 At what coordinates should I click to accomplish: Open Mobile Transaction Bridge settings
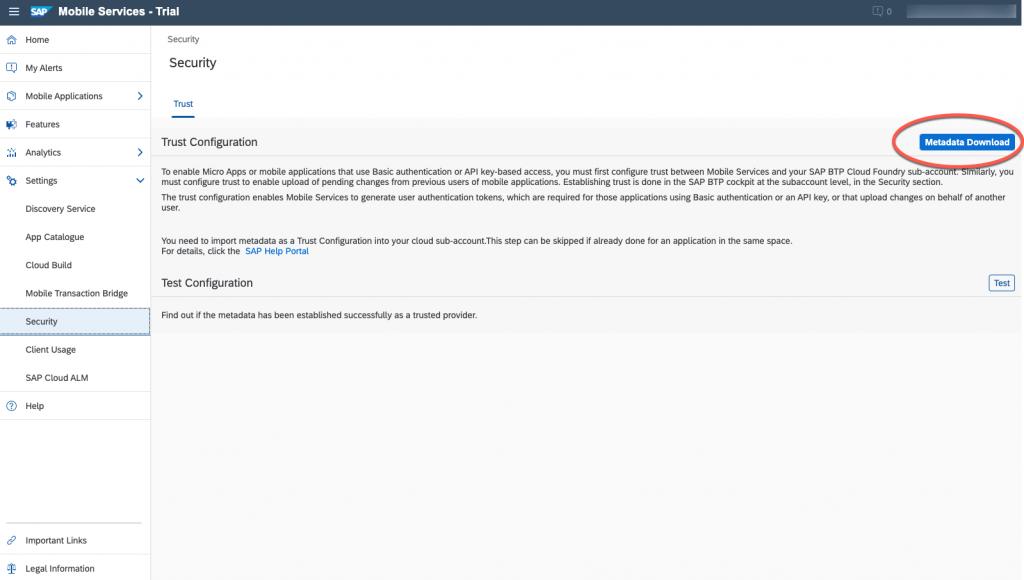point(75,293)
